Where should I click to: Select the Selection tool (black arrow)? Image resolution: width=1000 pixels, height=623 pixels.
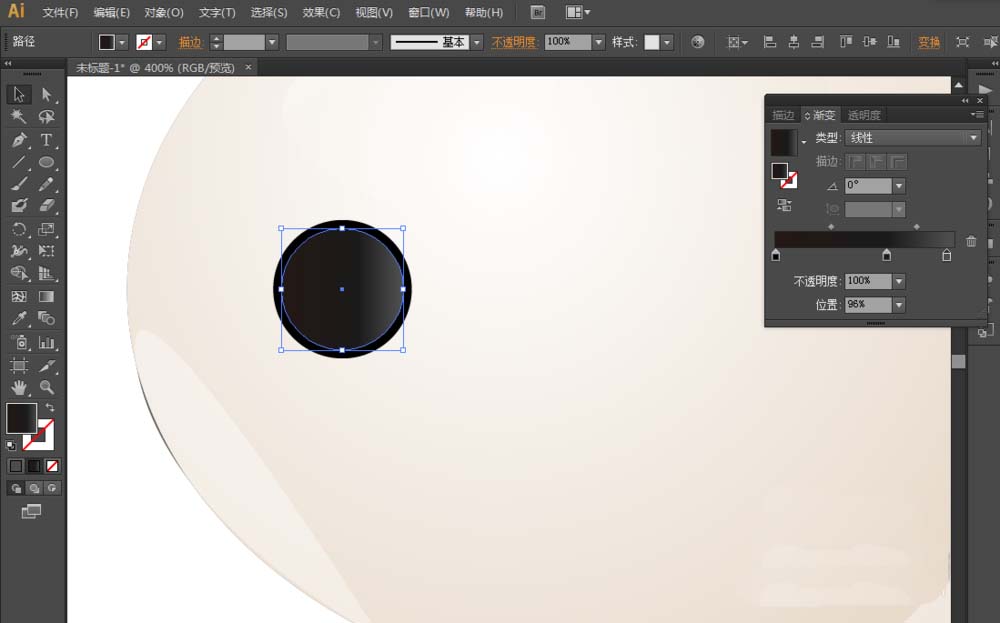(18, 94)
